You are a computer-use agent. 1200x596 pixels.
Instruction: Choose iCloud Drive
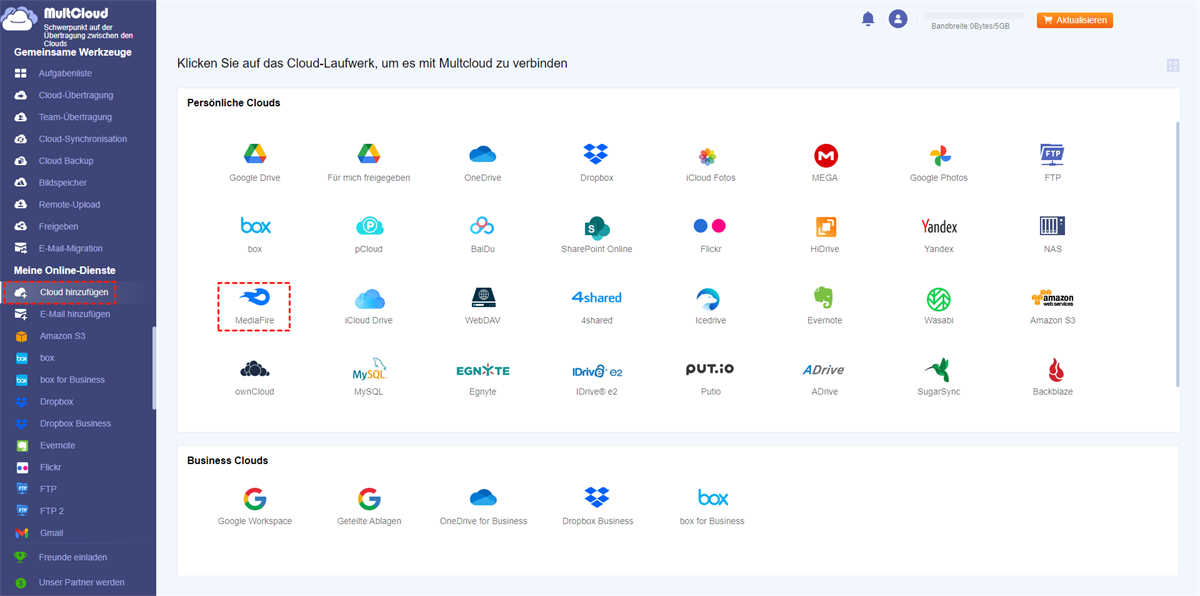(369, 299)
